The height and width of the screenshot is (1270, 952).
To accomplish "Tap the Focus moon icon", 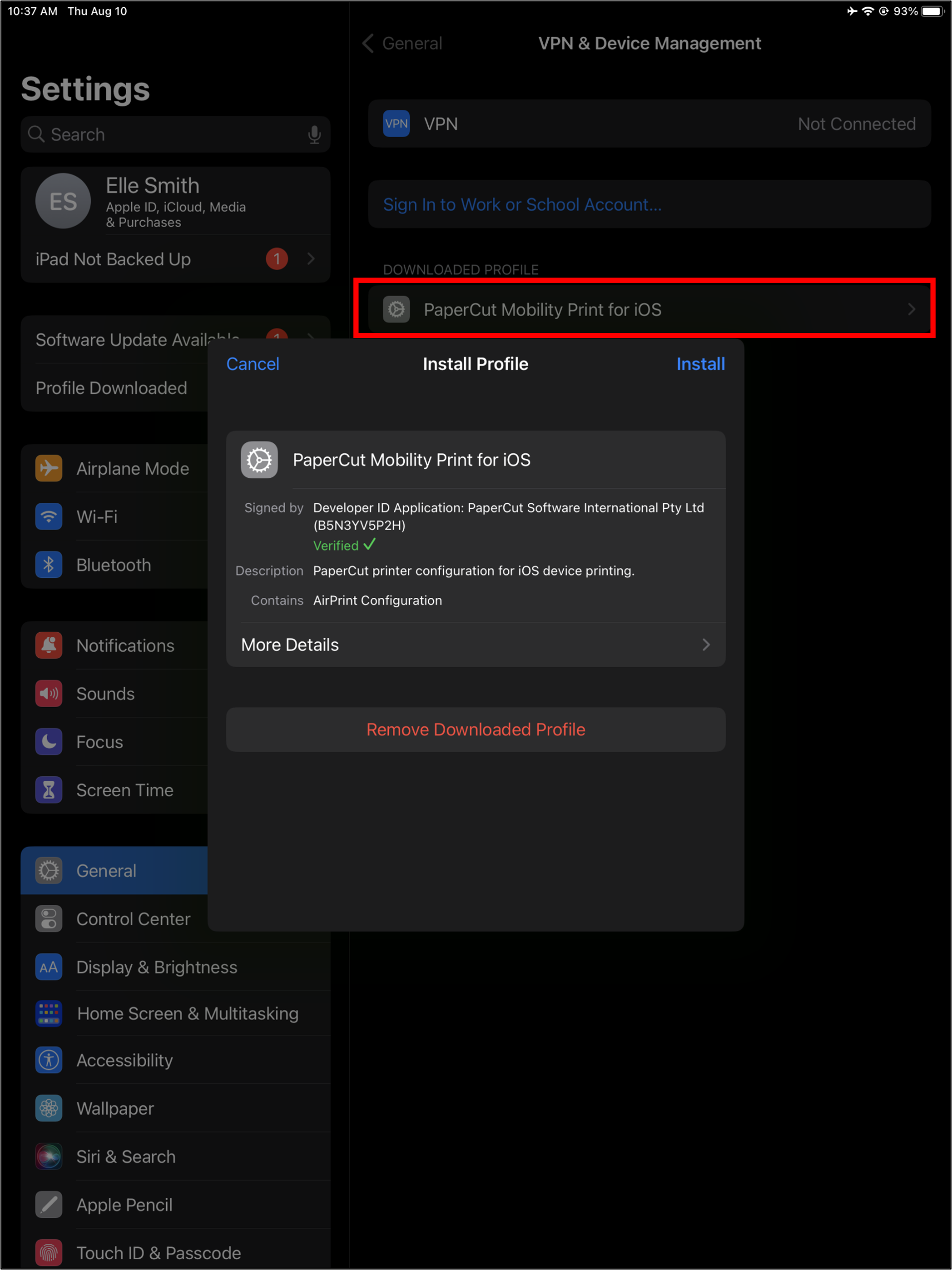I will coord(49,741).
